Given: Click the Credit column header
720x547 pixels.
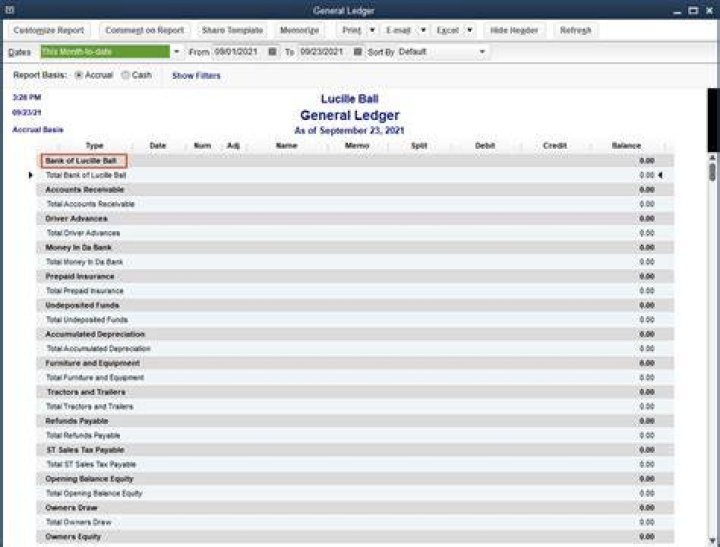Looking at the screenshot, I should (555, 146).
